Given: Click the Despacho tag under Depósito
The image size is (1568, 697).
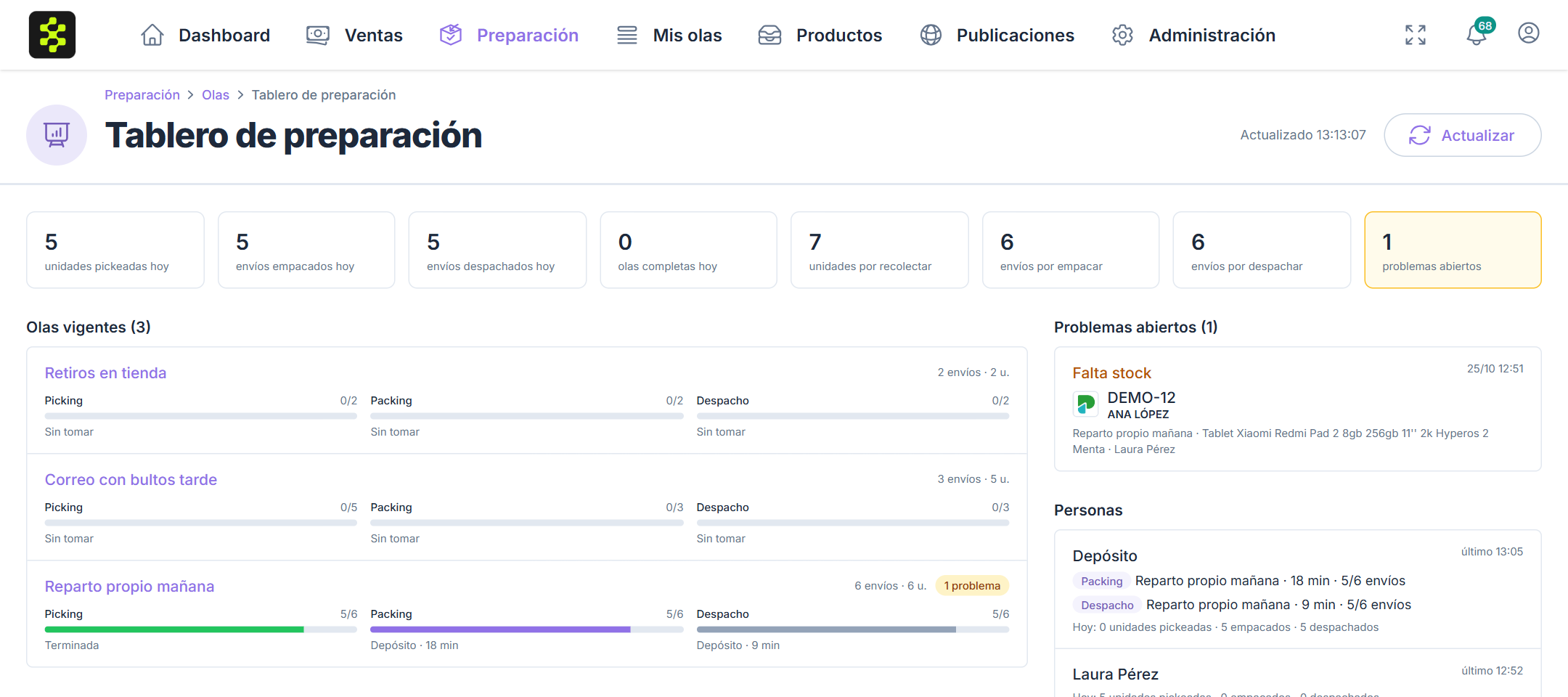Looking at the screenshot, I should coord(1107,605).
